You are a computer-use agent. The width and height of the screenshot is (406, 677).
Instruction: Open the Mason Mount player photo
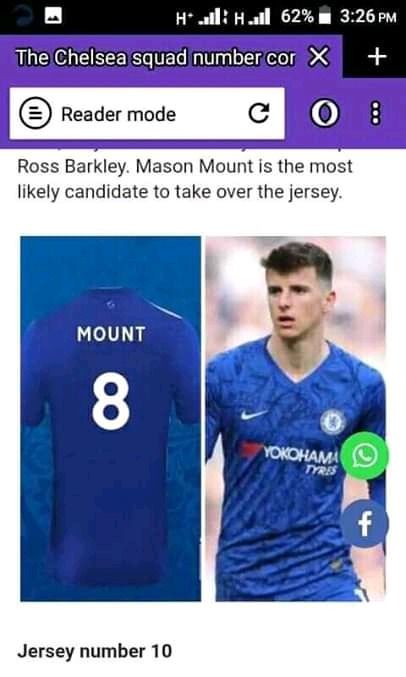tap(296, 418)
